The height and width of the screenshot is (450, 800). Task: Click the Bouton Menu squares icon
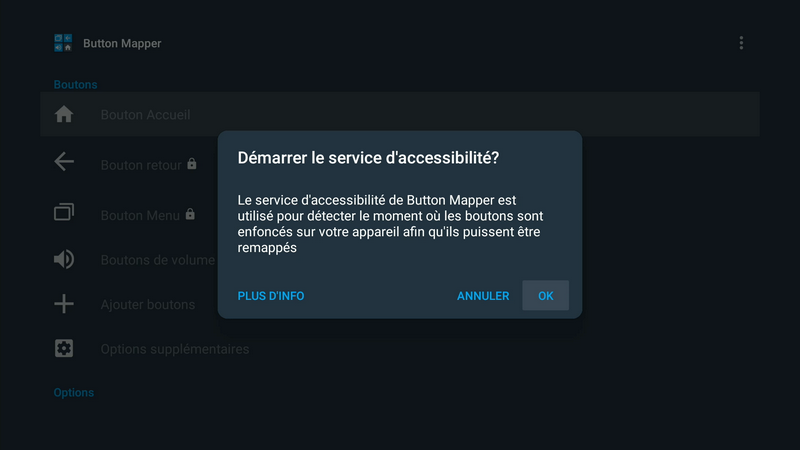point(64,212)
